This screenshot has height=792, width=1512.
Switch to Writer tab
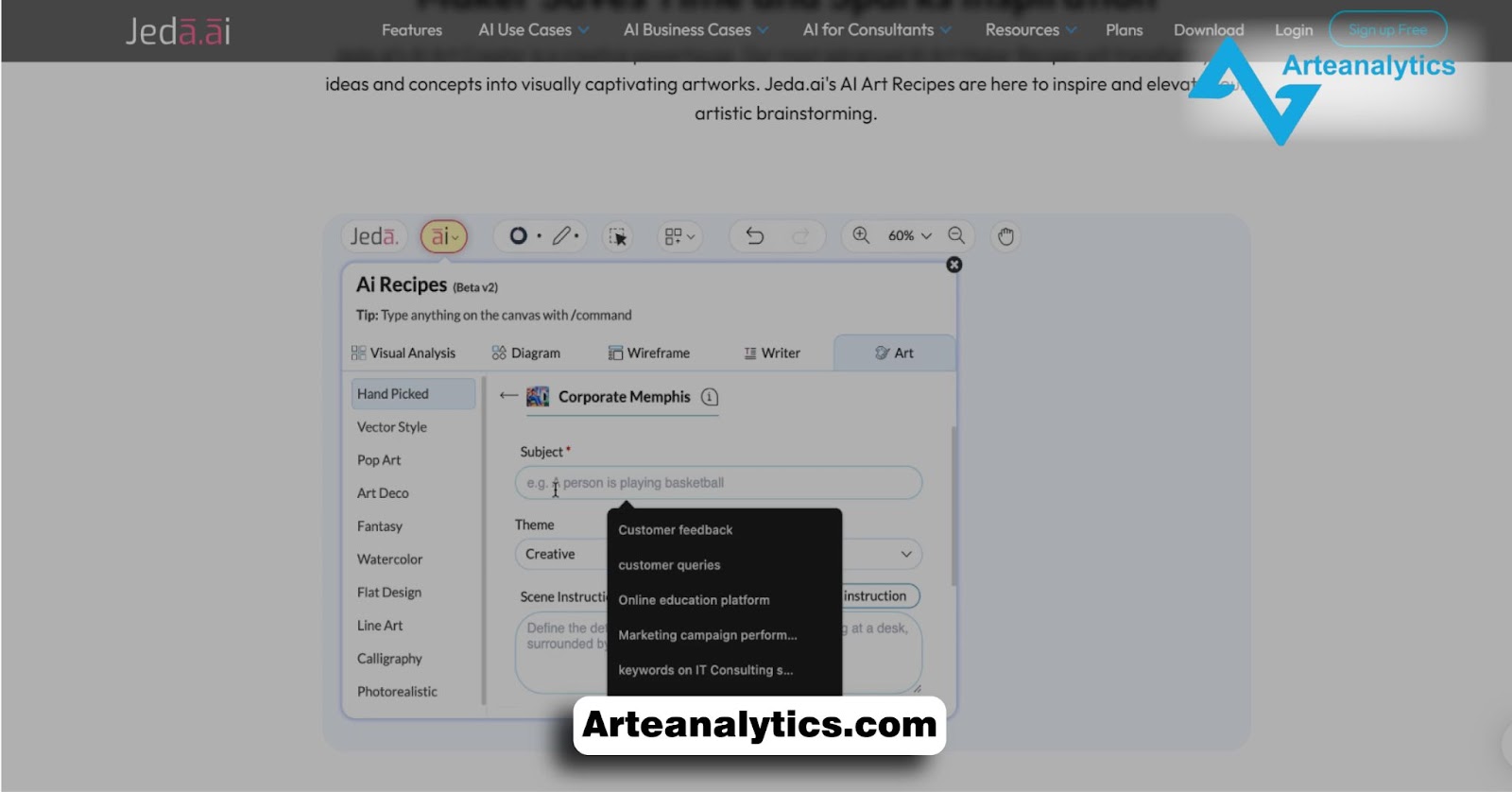(772, 353)
